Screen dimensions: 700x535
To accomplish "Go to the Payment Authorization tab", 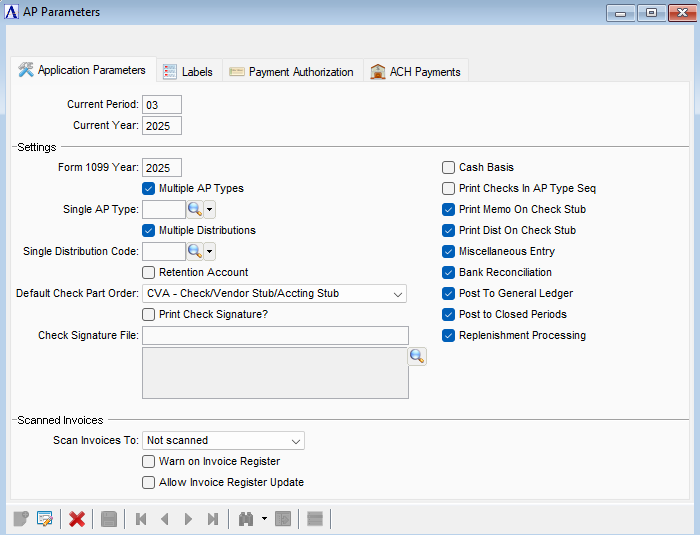I will click(291, 72).
